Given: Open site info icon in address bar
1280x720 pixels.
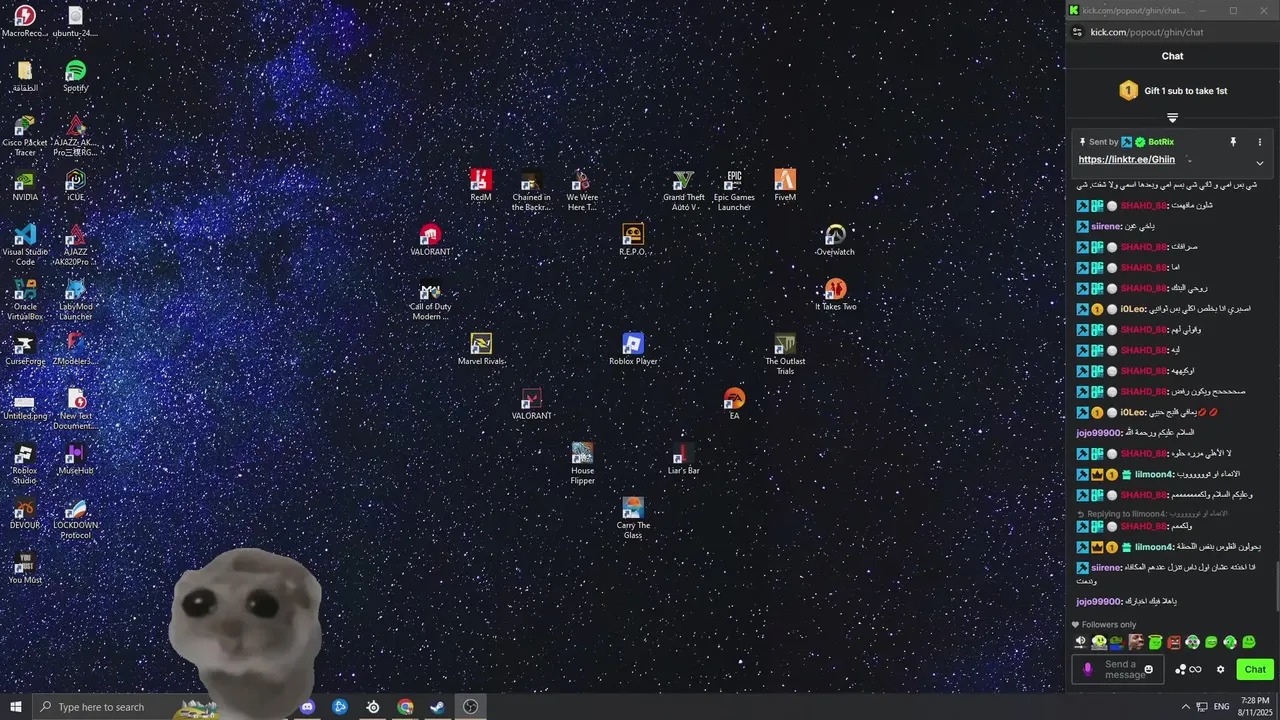Looking at the screenshot, I should tap(1077, 32).
